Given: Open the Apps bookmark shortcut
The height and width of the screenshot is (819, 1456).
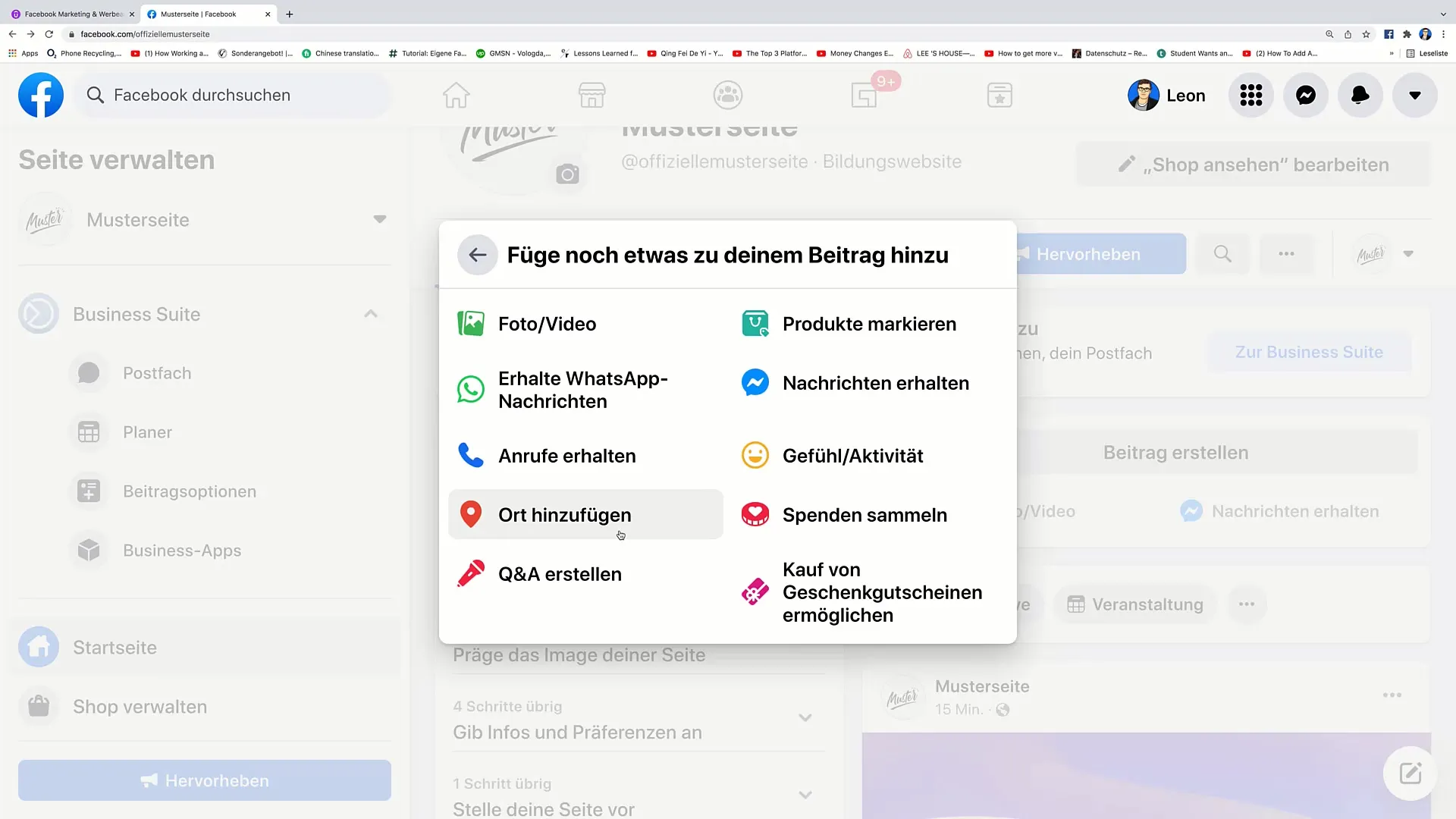Looking at the screenshot, I should [24, 53].
